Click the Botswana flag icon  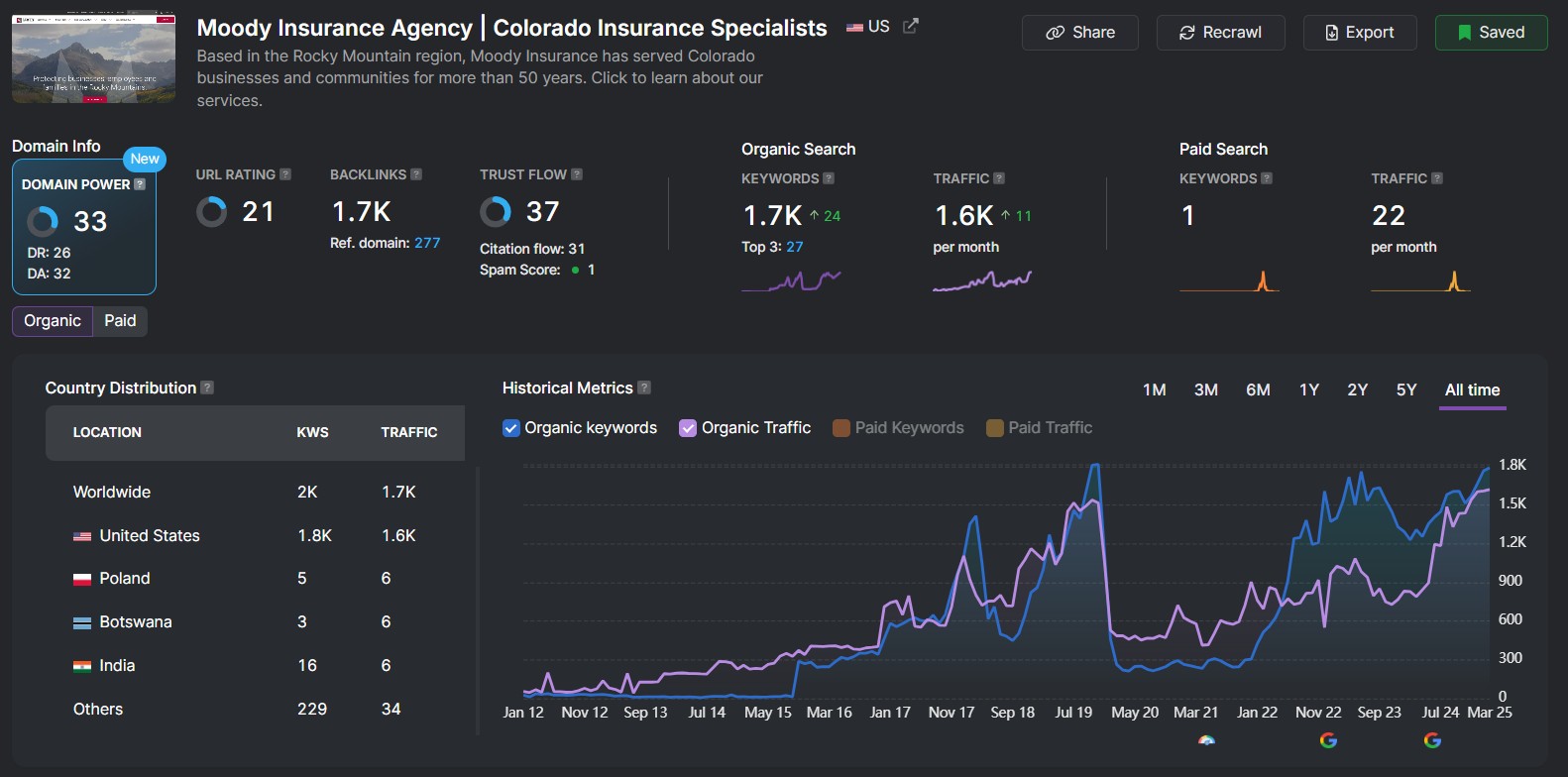pyautogui.click(x=82, y=622)
